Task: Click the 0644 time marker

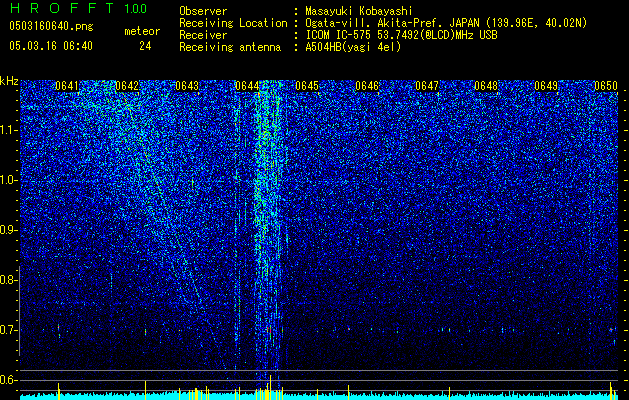Action: [247, 86]
